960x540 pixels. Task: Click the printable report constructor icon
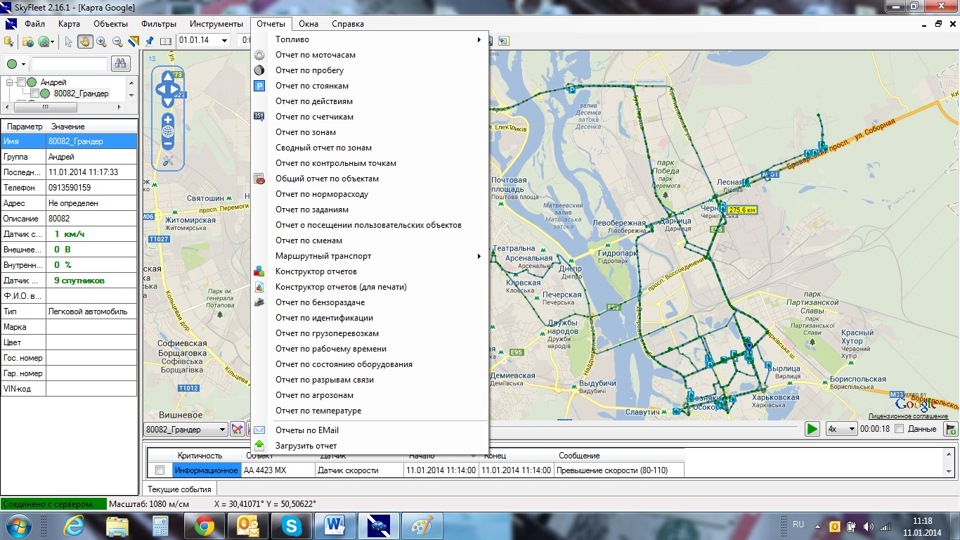pyautogui.click(x=260, y=287)
